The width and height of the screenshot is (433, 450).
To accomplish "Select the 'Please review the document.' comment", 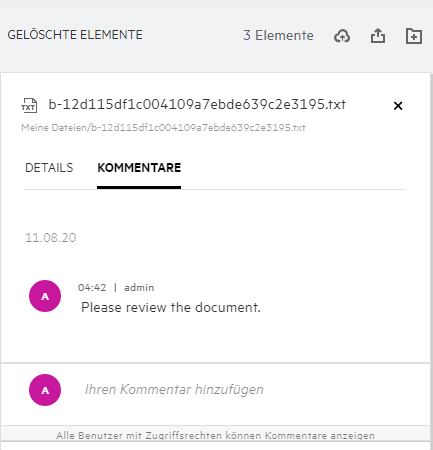I will point(171,307).
